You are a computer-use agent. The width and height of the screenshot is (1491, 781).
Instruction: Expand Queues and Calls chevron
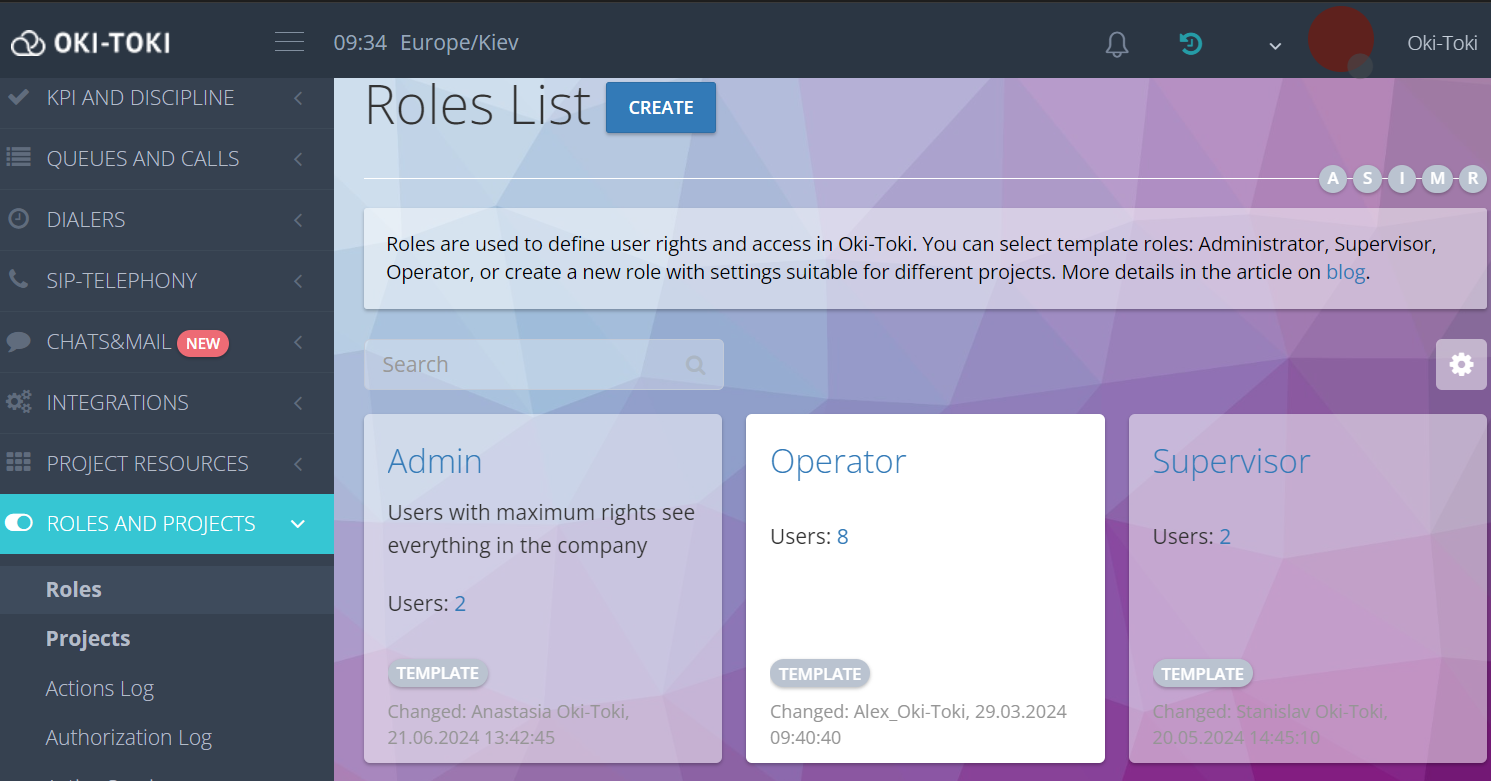298,159
